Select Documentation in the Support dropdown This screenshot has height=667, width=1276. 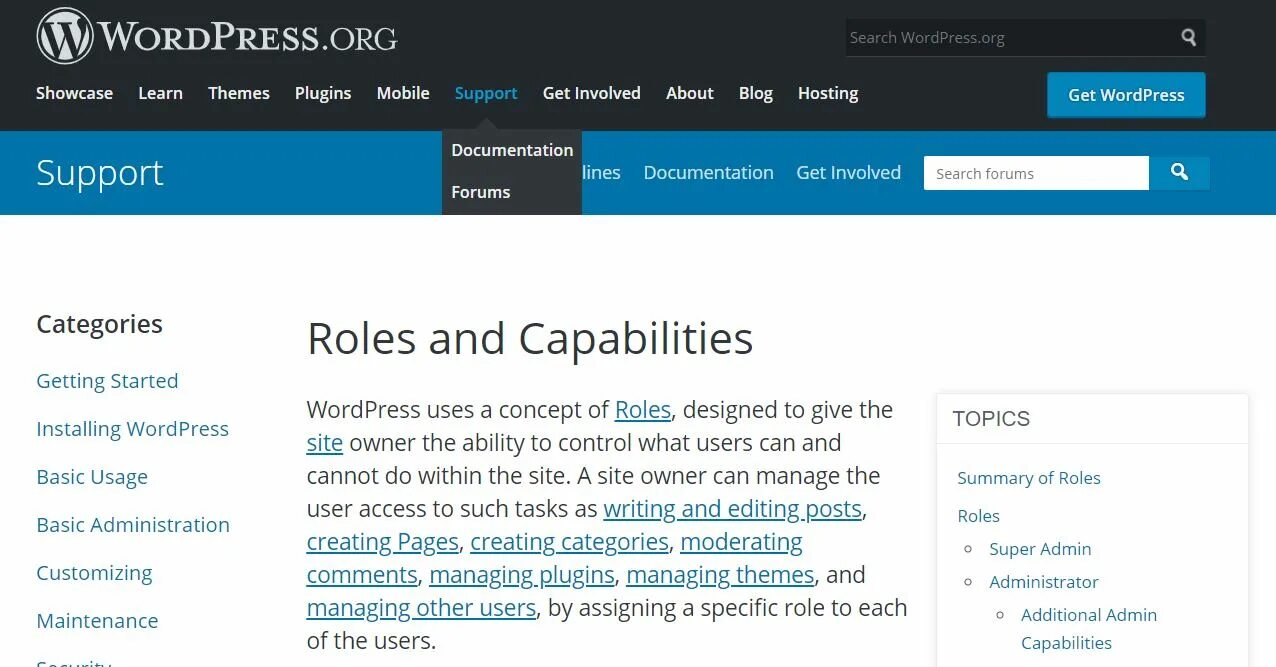pos(512,150)
